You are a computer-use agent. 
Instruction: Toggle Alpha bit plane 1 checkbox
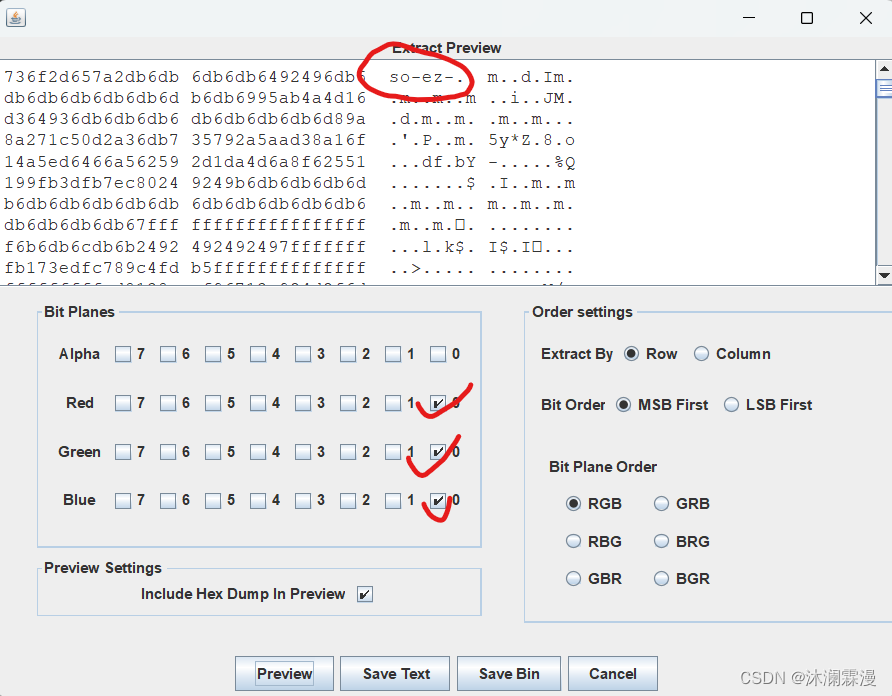pos(393,355)
